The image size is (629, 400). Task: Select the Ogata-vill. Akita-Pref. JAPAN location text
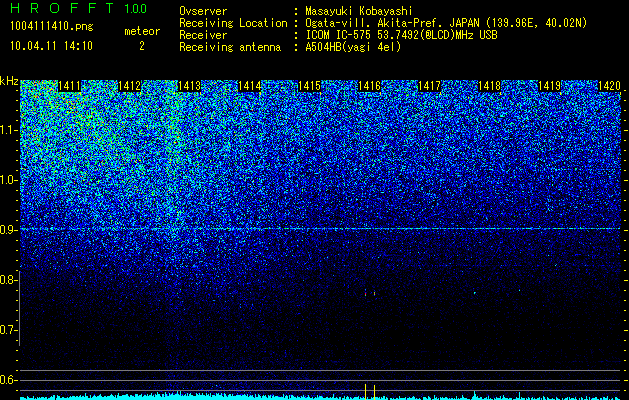(445, 23)
